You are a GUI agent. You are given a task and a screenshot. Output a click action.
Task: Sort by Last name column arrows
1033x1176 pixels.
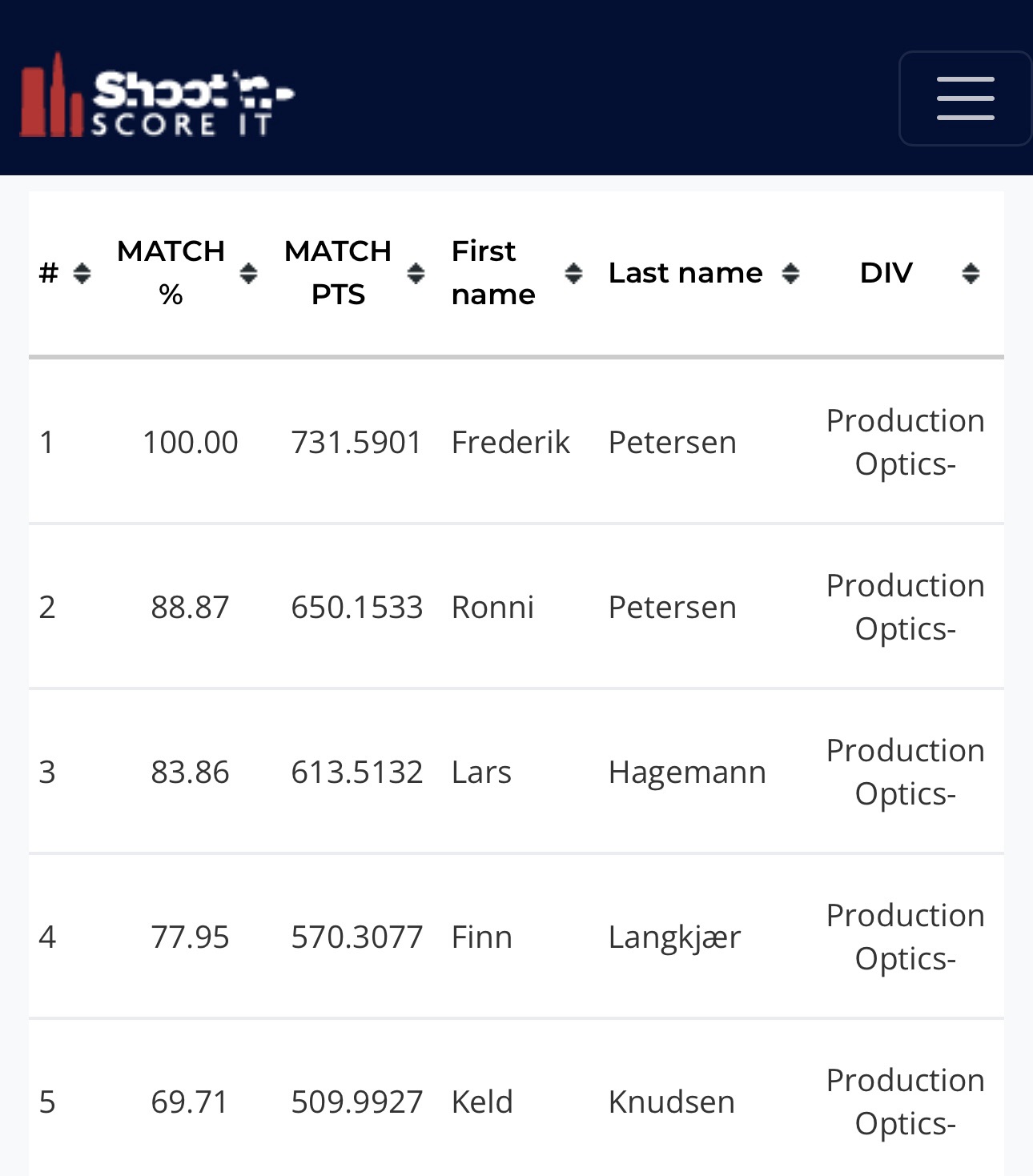(791, 274)
